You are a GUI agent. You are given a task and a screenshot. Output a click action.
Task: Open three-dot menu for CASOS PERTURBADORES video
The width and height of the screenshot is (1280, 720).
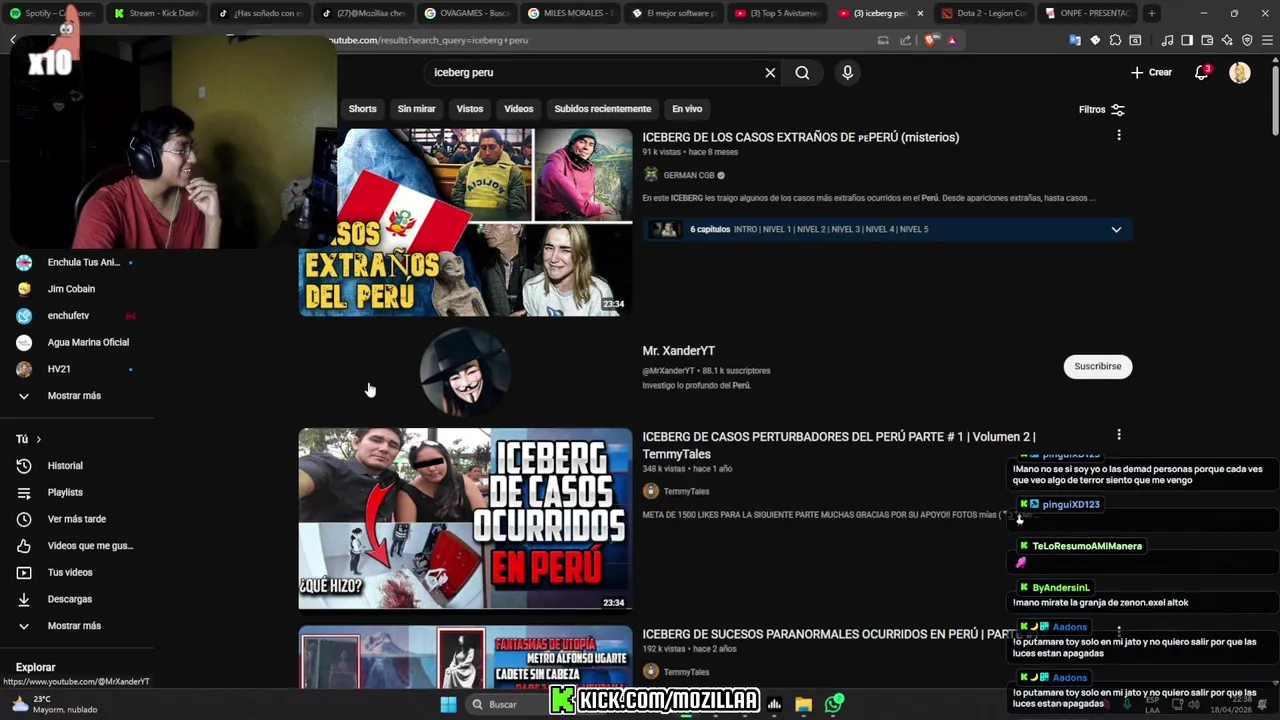coord(1118,435)
